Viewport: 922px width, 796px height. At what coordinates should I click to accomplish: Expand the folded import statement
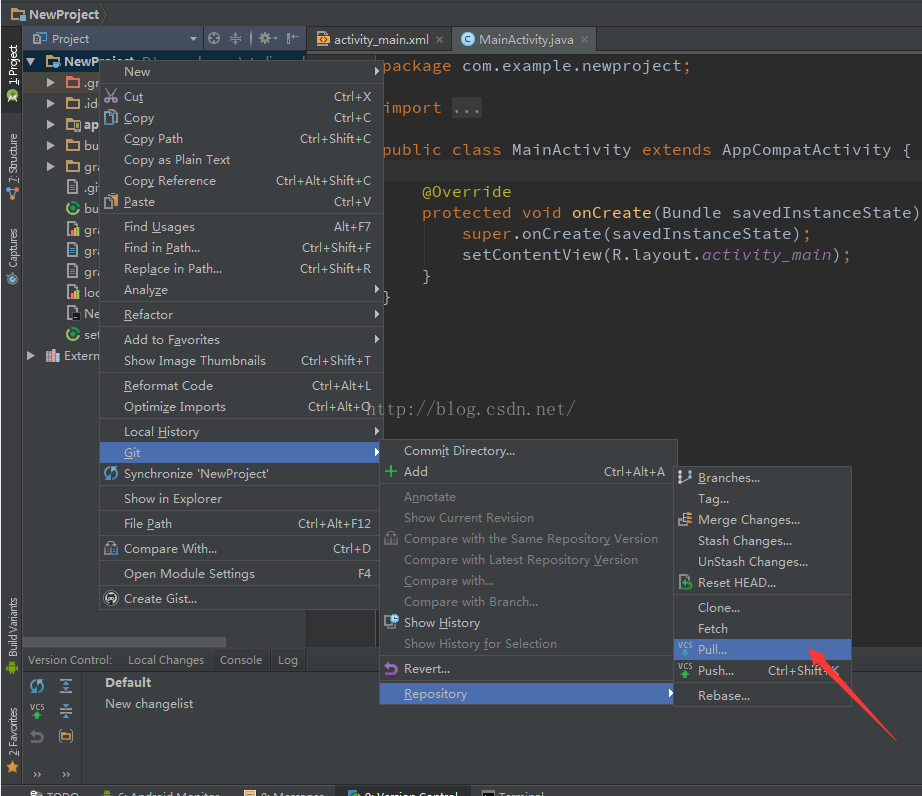[x=467, y=108]
